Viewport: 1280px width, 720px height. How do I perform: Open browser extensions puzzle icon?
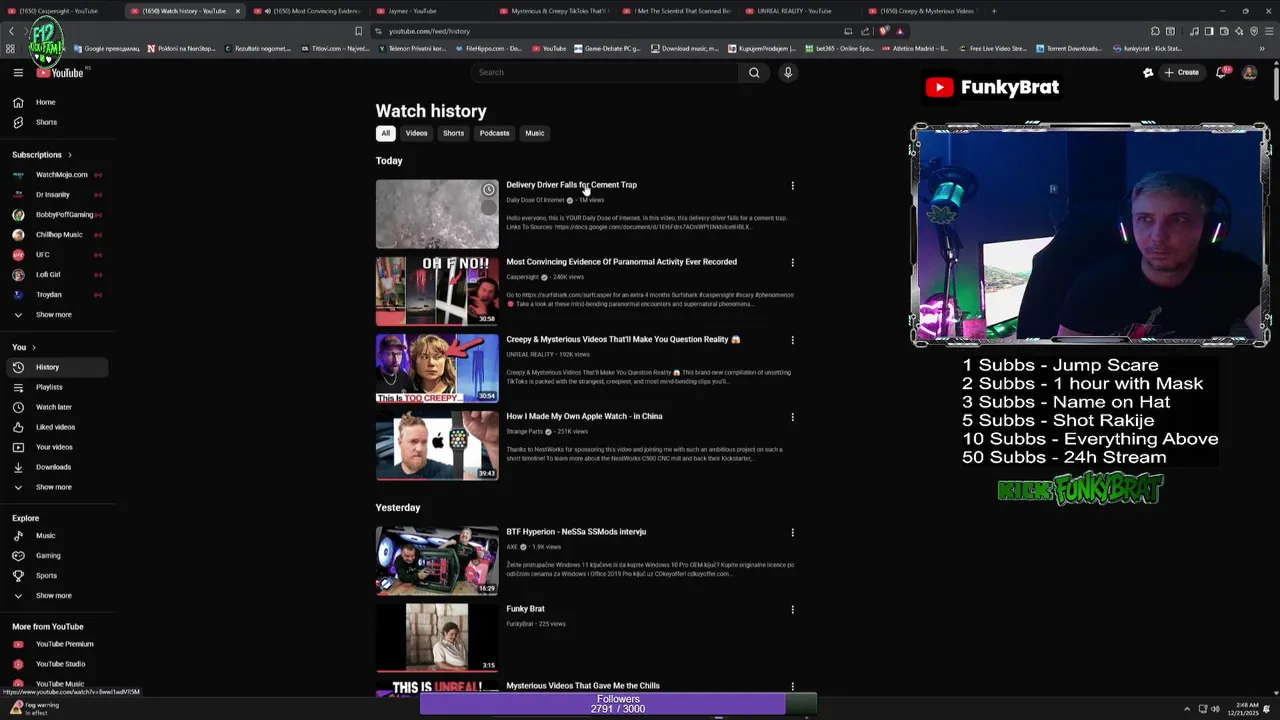point(1155,31)
